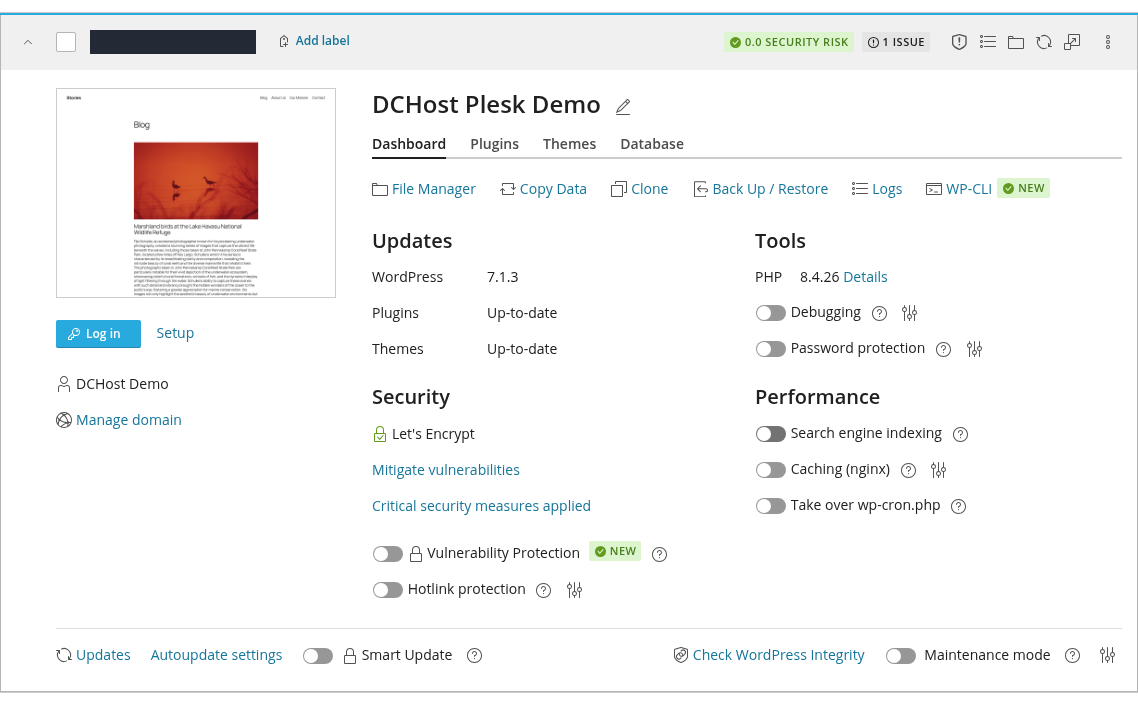This screenshot has width=1138, height=710.
Task: Open help for Password protection
Action: (943, 350)
